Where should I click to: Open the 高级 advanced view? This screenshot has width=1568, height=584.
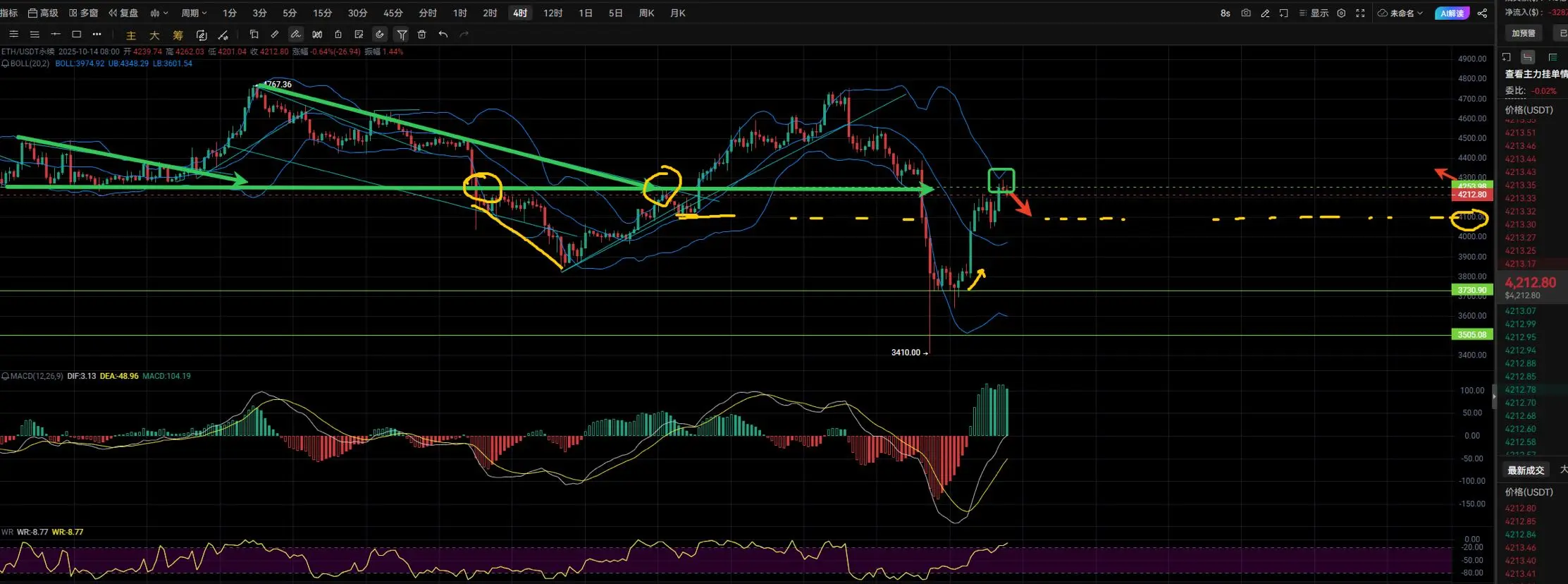(x=43, y=13)
